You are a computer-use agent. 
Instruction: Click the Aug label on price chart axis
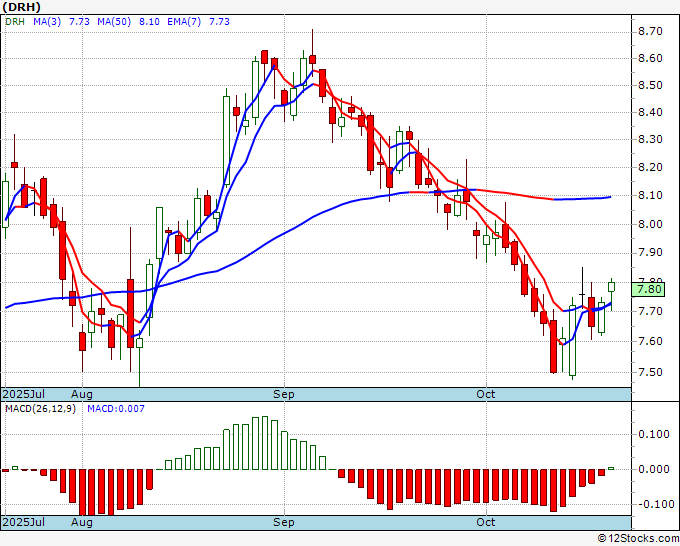[82, 394]
